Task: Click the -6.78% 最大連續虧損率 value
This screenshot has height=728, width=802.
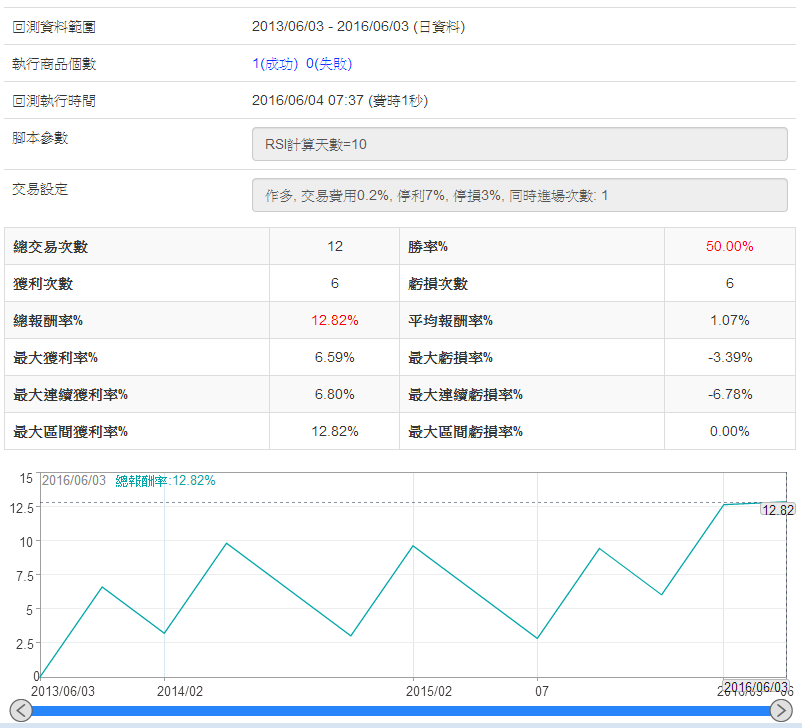Action: click(x=729, y=395)
